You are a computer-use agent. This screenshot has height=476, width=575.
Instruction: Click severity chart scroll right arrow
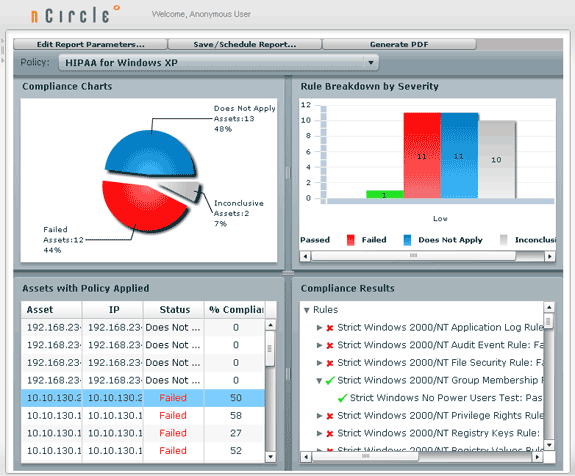(x=549, y=256)
